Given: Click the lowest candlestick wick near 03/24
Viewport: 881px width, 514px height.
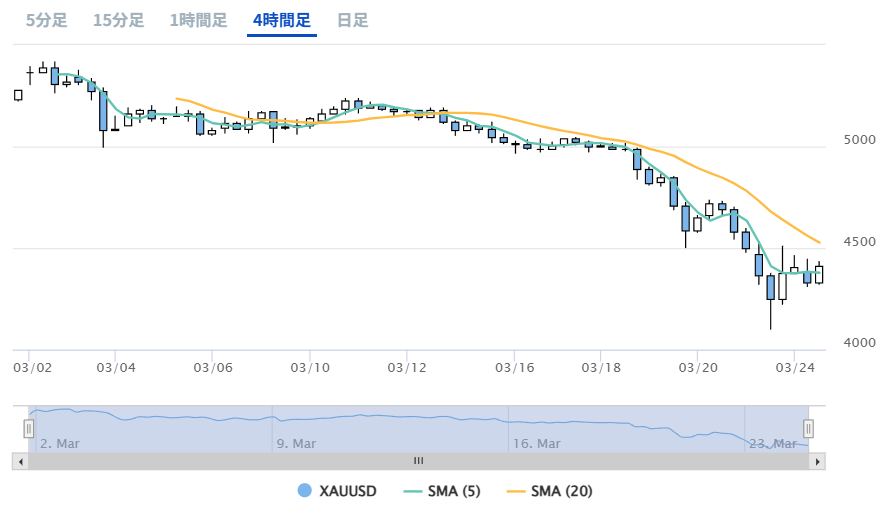Looking at the screenshot, I should click(x=770, y=318).
